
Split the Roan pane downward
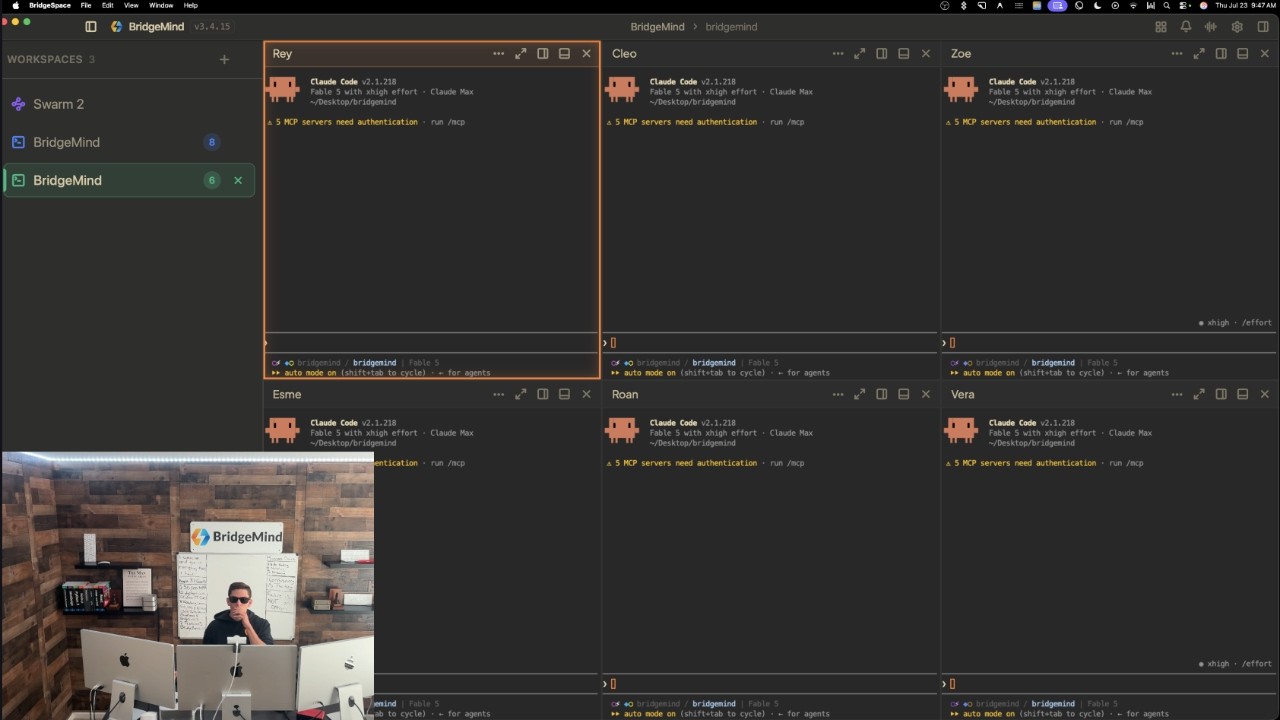pos(903,394)
